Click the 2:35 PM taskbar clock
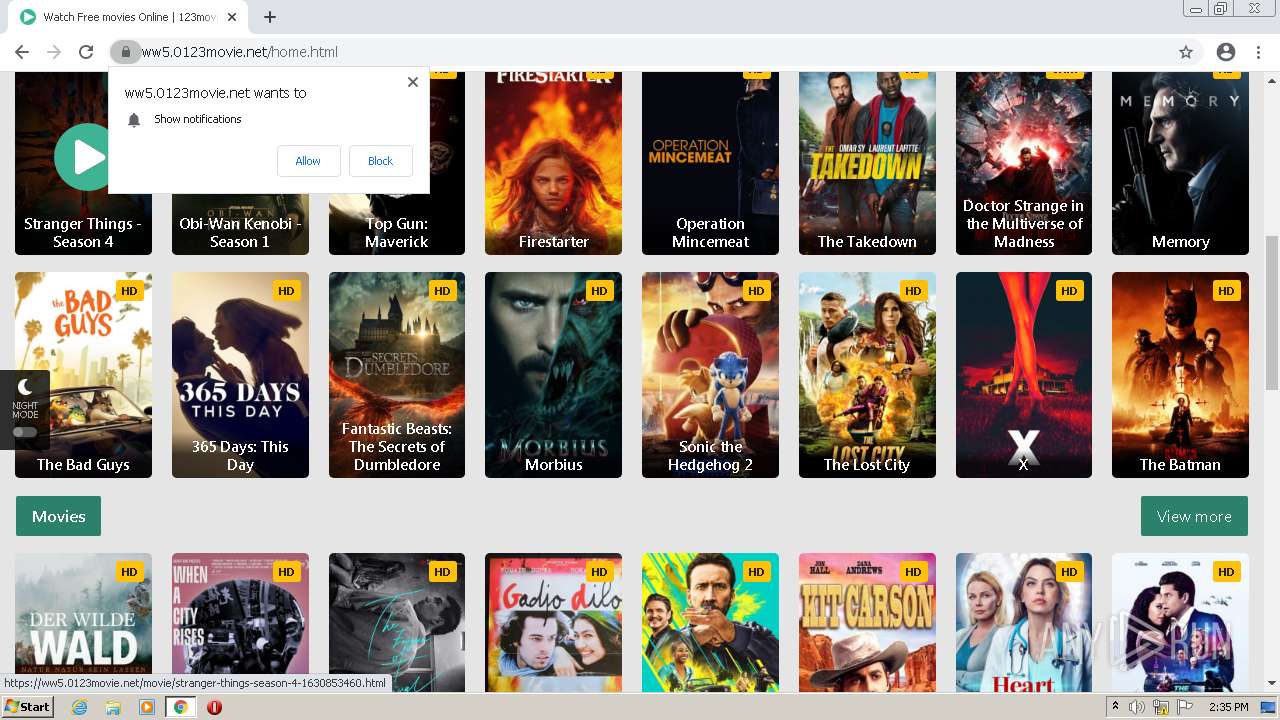 point(1228,707)
